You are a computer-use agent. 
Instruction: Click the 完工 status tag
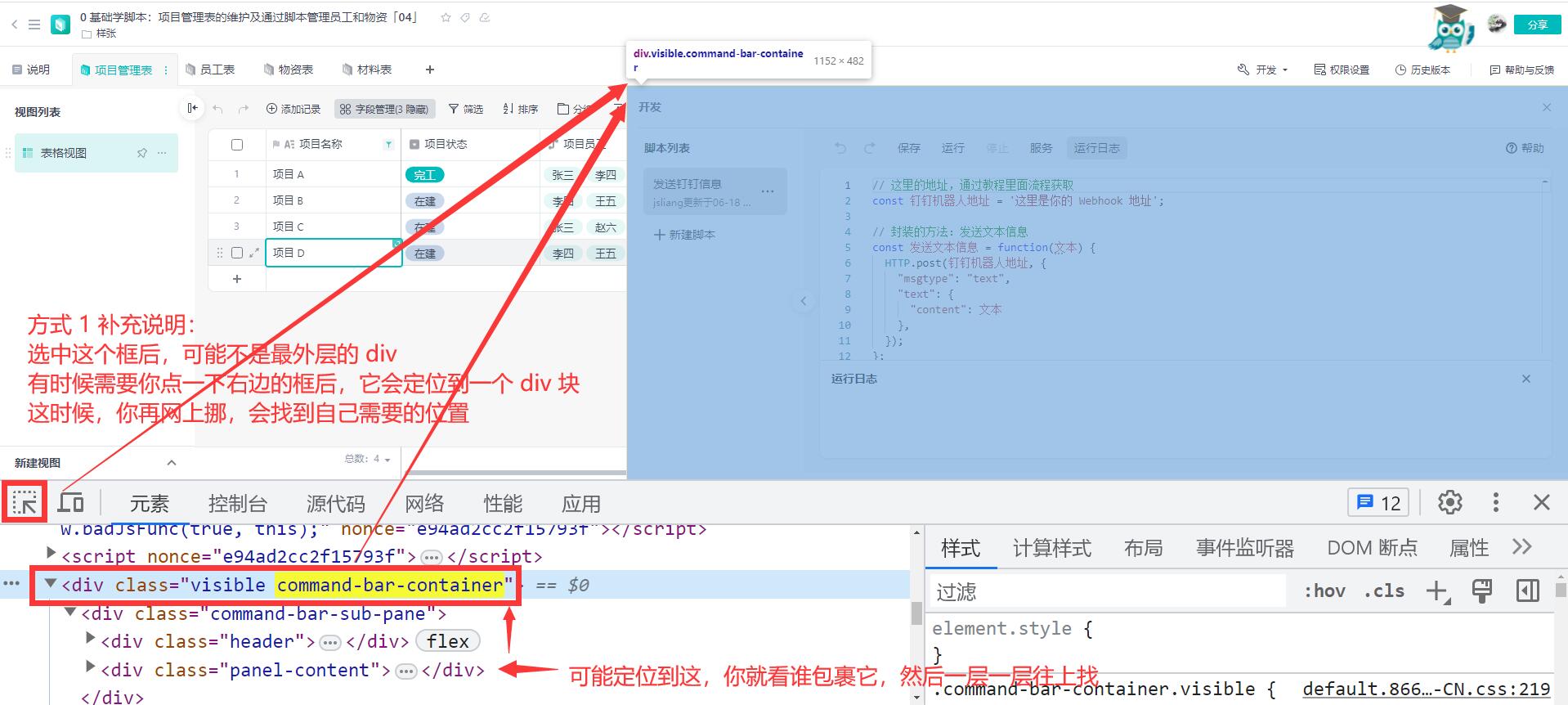[424, 174]
